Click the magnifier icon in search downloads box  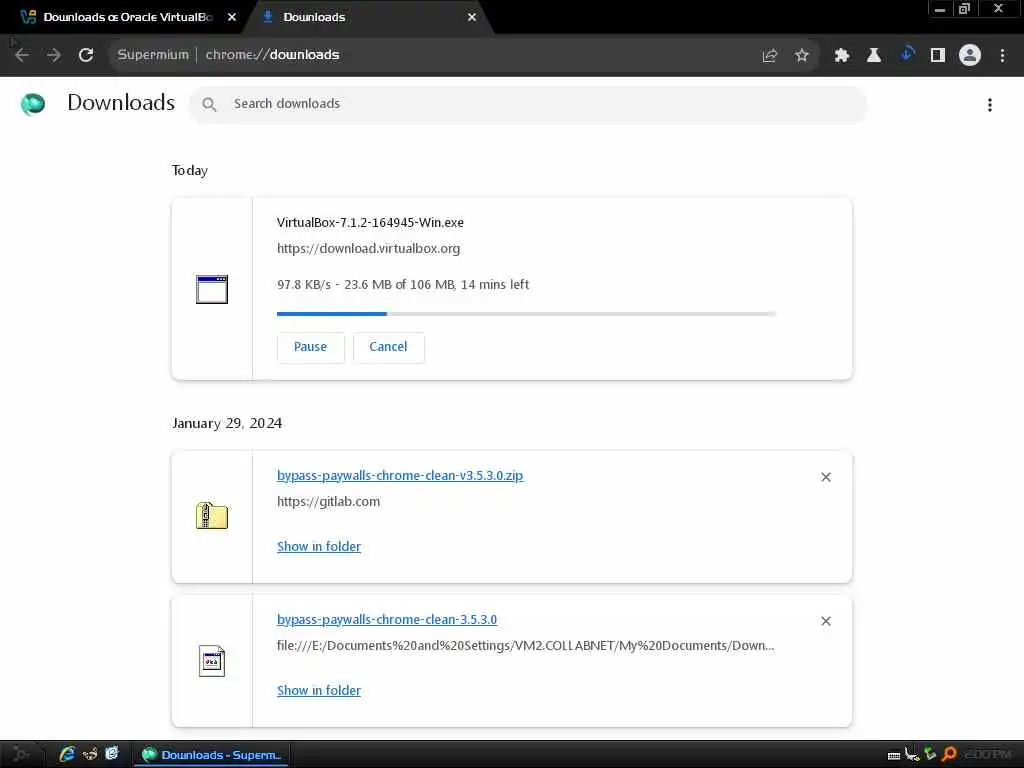coord(209,104)
